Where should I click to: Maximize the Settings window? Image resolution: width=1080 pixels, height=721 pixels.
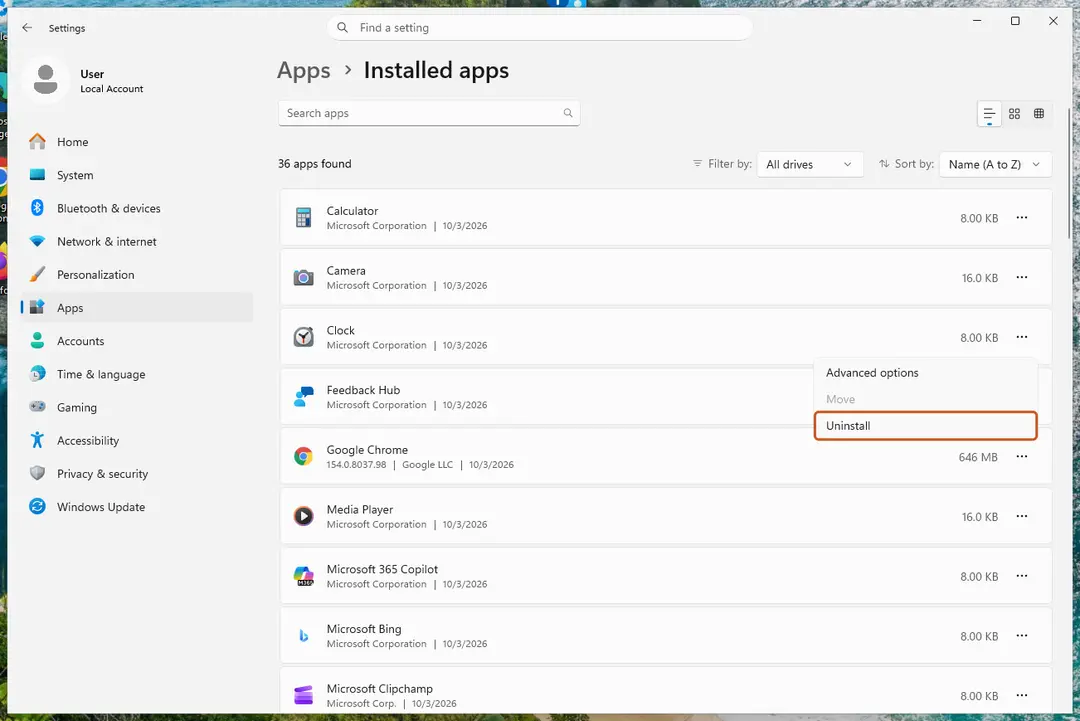pyautogui.click(x=1015, y=21)
